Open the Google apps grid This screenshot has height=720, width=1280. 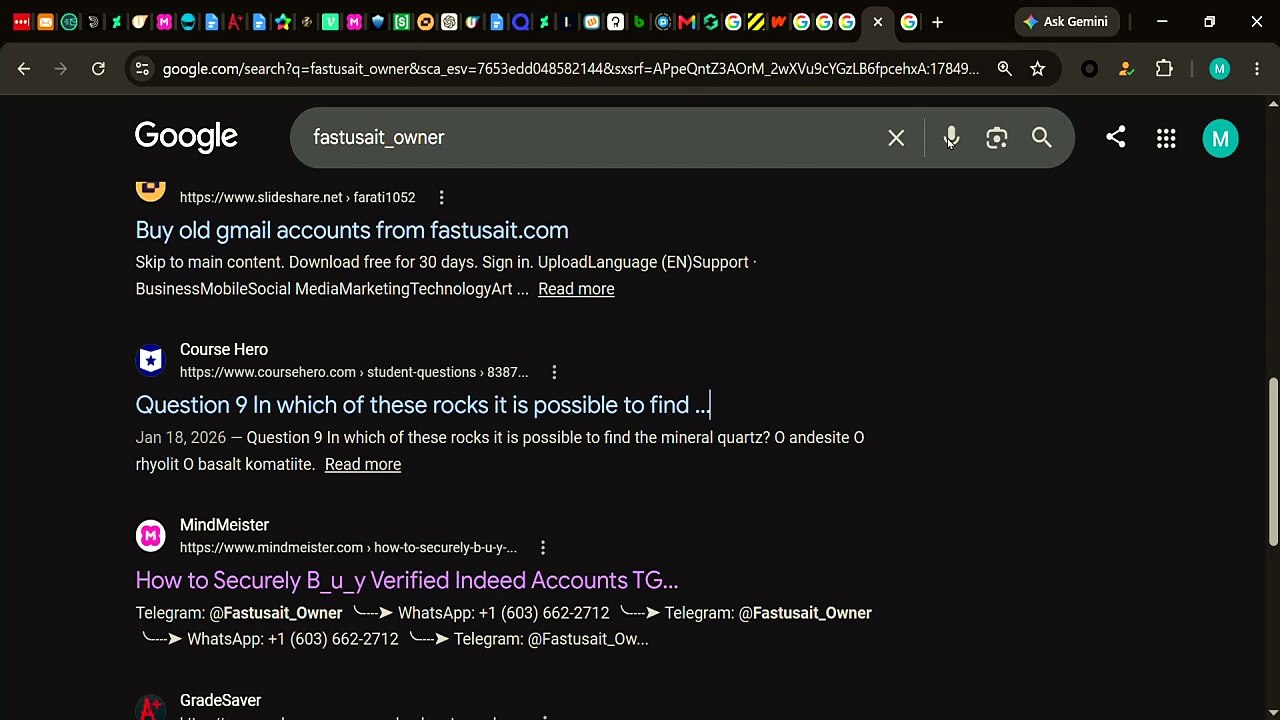click(x=1166, y=139)
